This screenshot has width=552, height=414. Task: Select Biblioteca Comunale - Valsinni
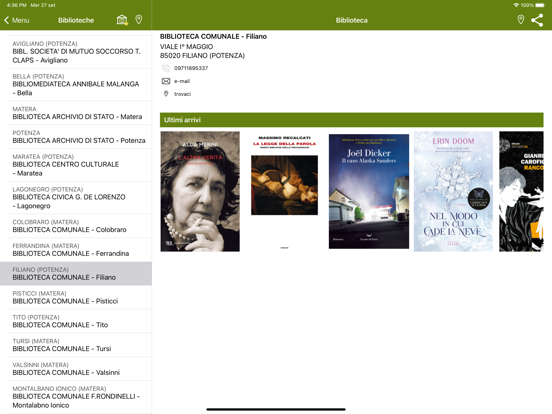coord(76,369)
